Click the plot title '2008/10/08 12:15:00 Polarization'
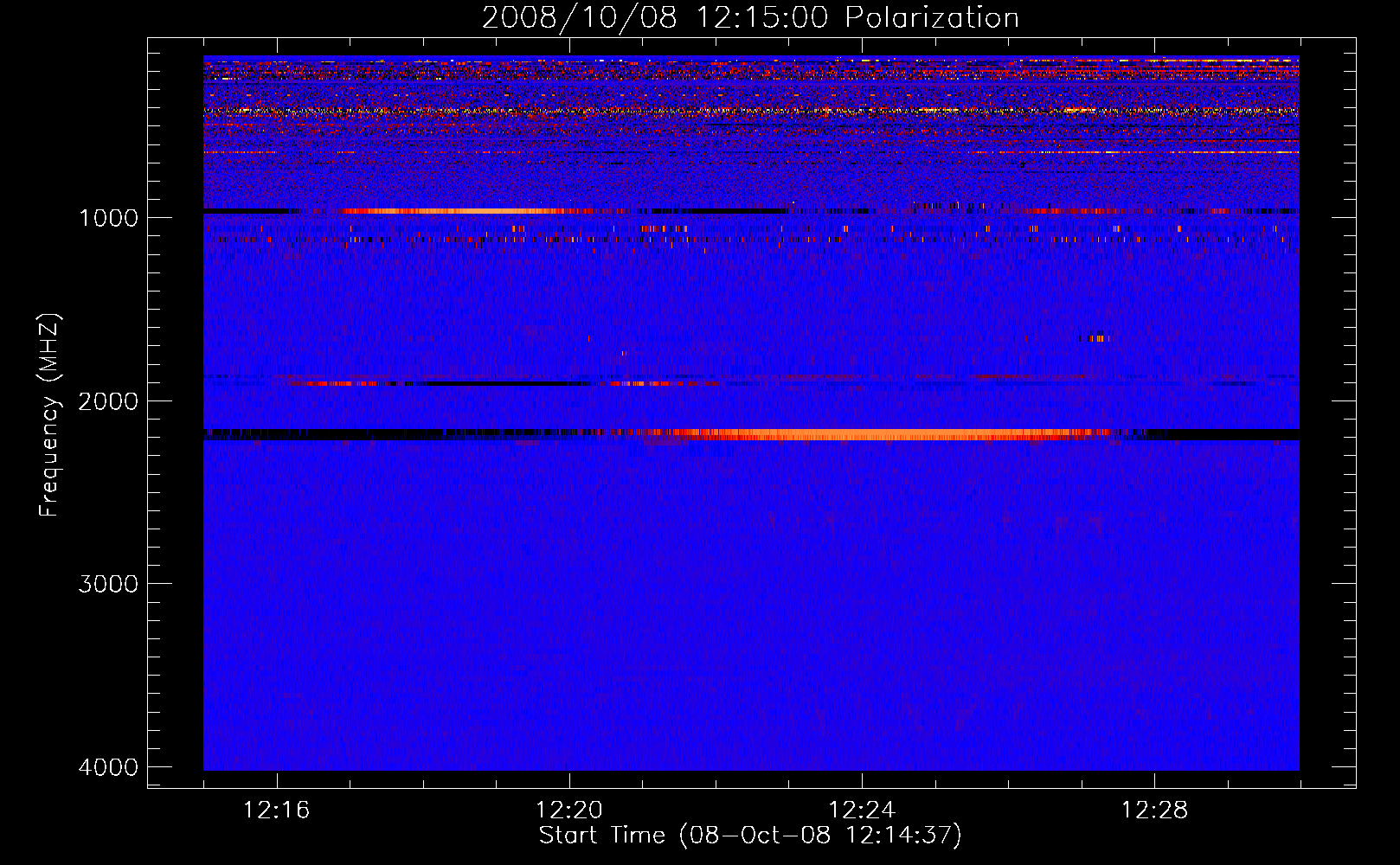 pos(750,17)
